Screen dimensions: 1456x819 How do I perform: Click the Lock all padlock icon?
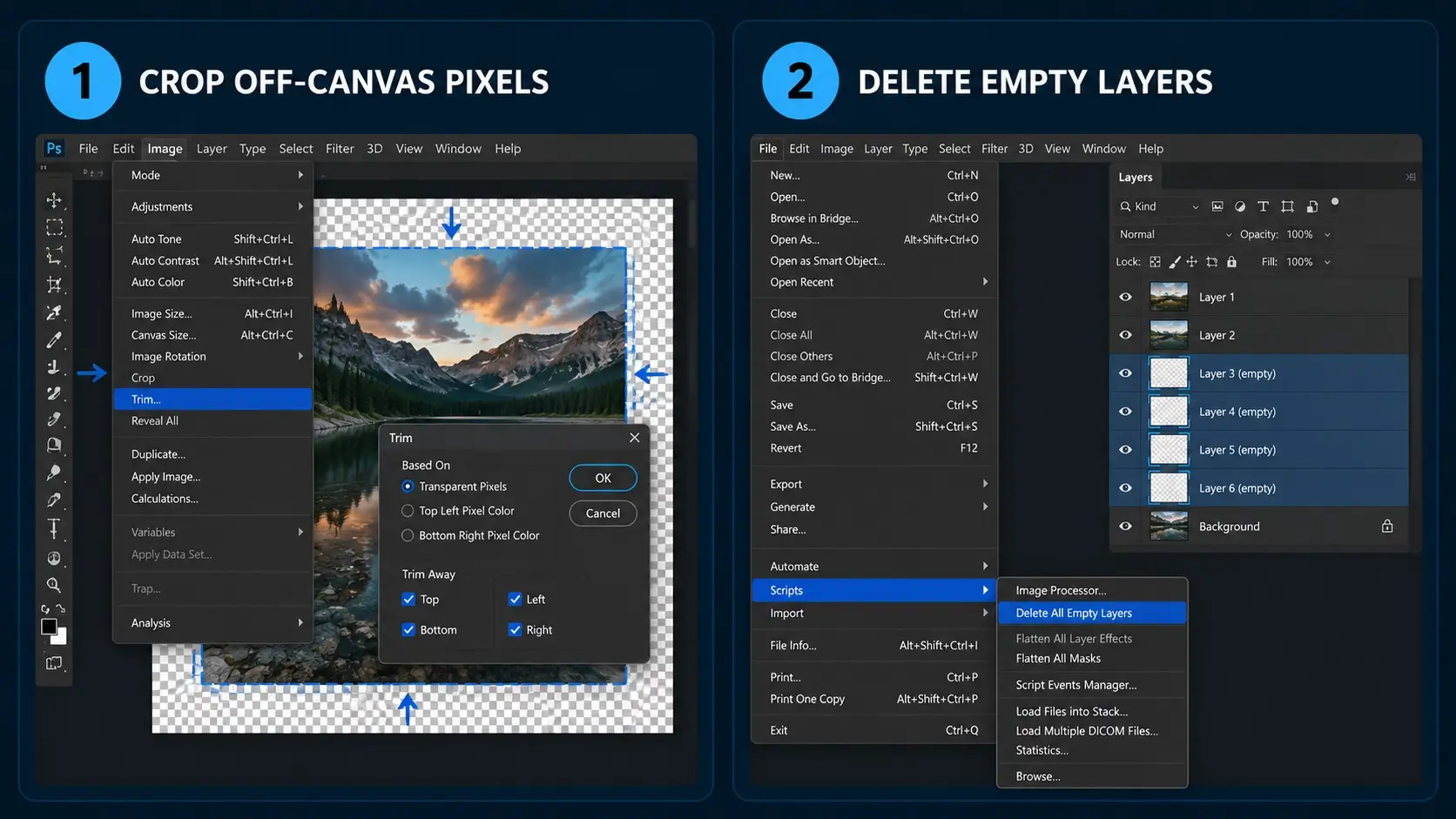click(x=1231, y=261)
